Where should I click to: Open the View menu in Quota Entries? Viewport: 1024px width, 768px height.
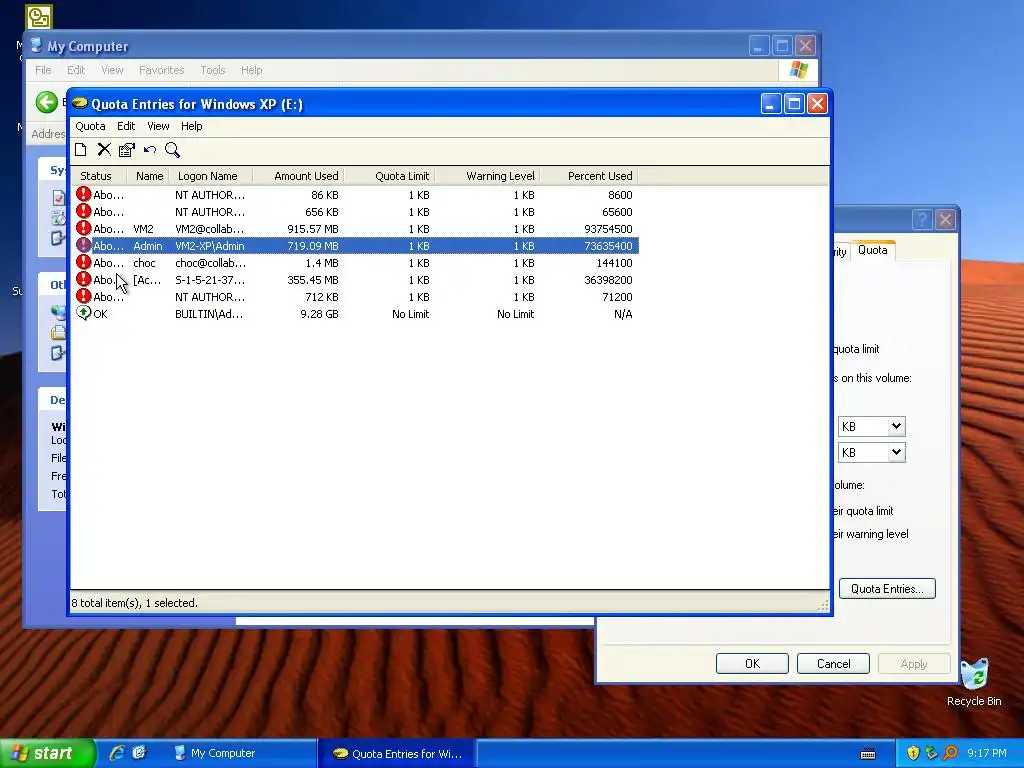pyautogui.click(x=158, y=126)
